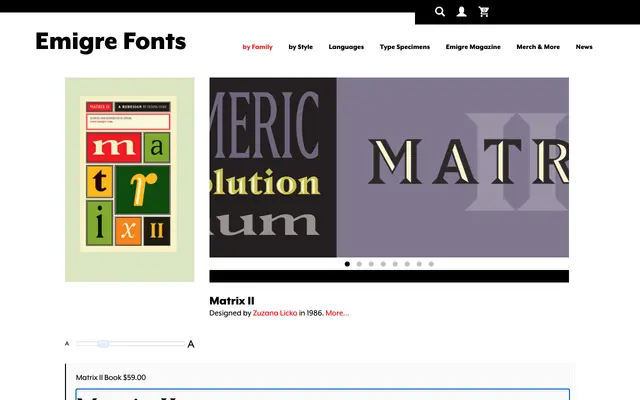Select the seventh carousel dot
This screenshot has width=640, height=400.
[x=419, y=264]
